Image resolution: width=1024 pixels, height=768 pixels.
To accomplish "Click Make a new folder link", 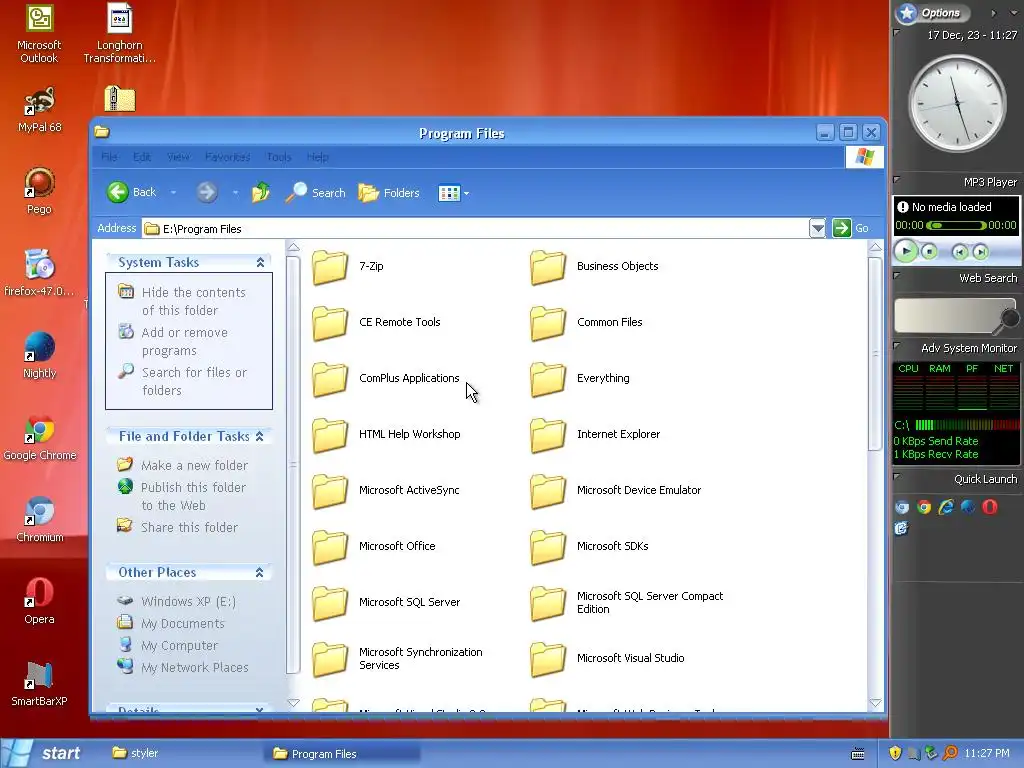I will (x=194, y=466).
